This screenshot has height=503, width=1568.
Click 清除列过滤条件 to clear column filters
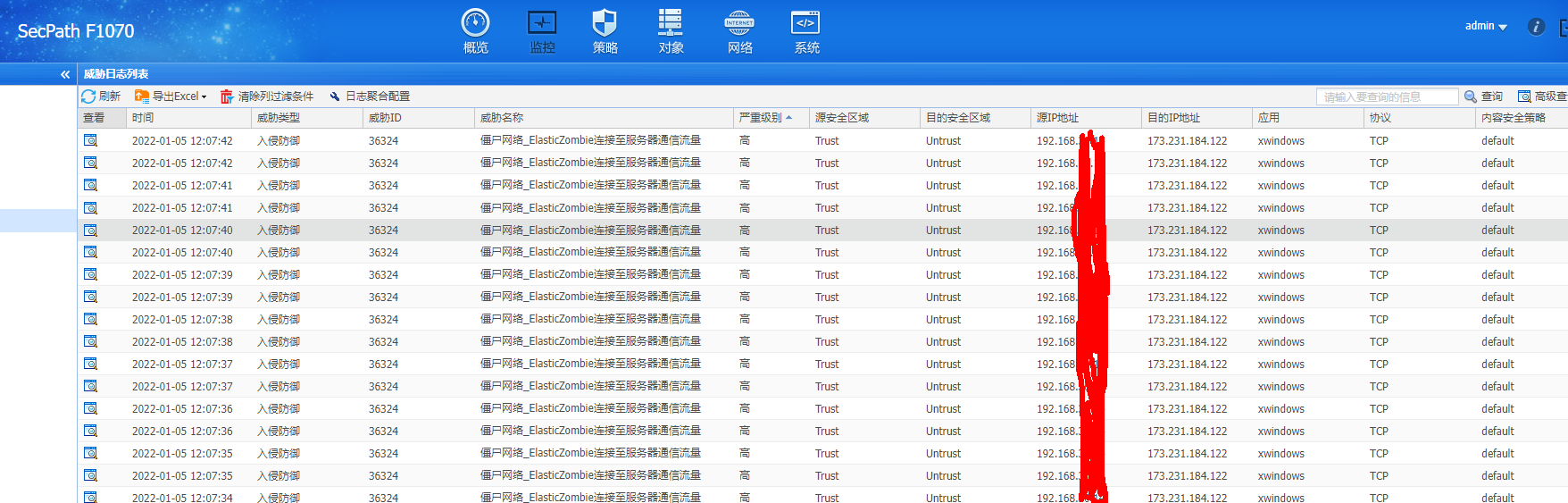click(x=267, y=96)
